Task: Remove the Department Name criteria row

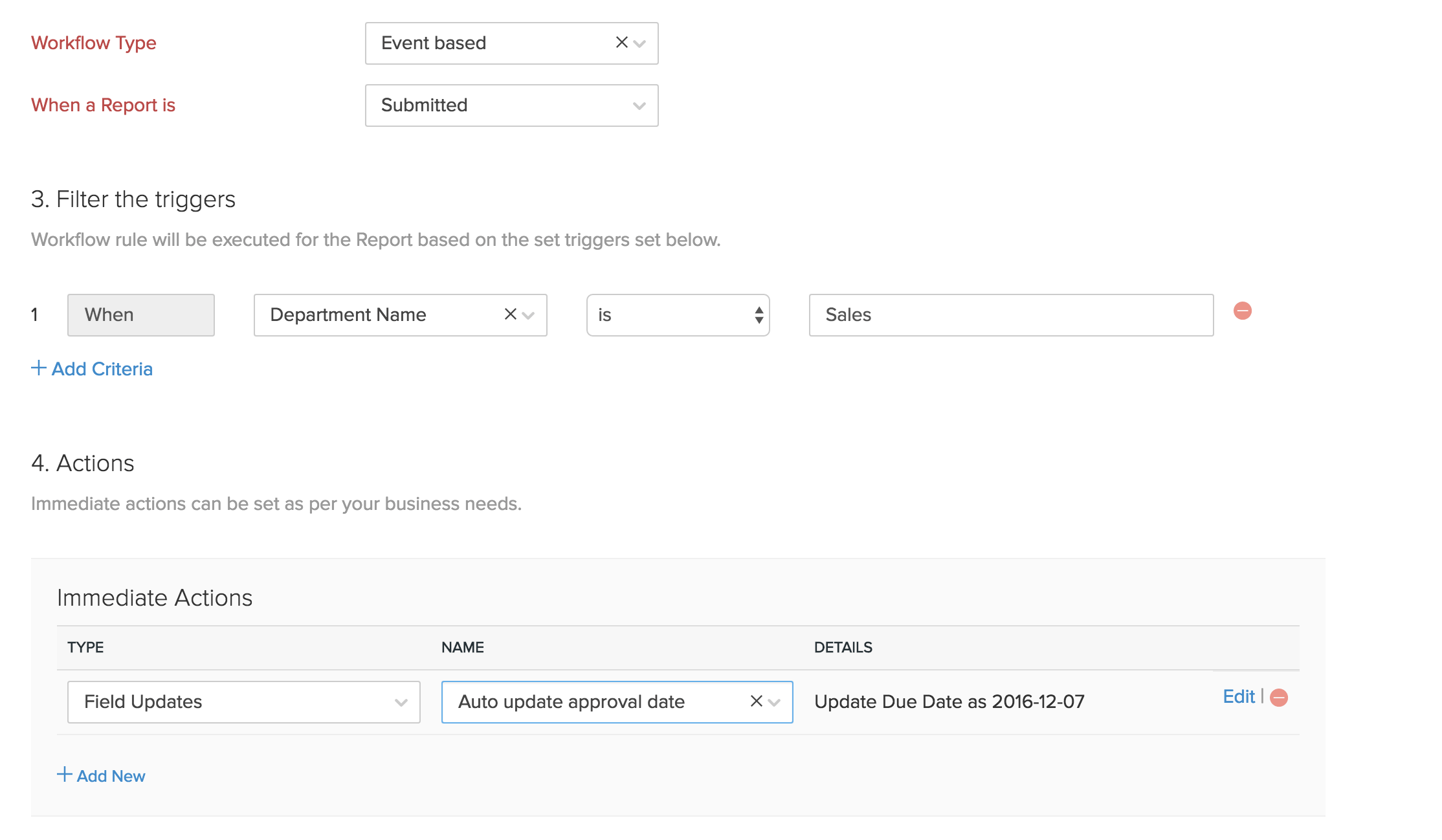Action: [1242, 311]
